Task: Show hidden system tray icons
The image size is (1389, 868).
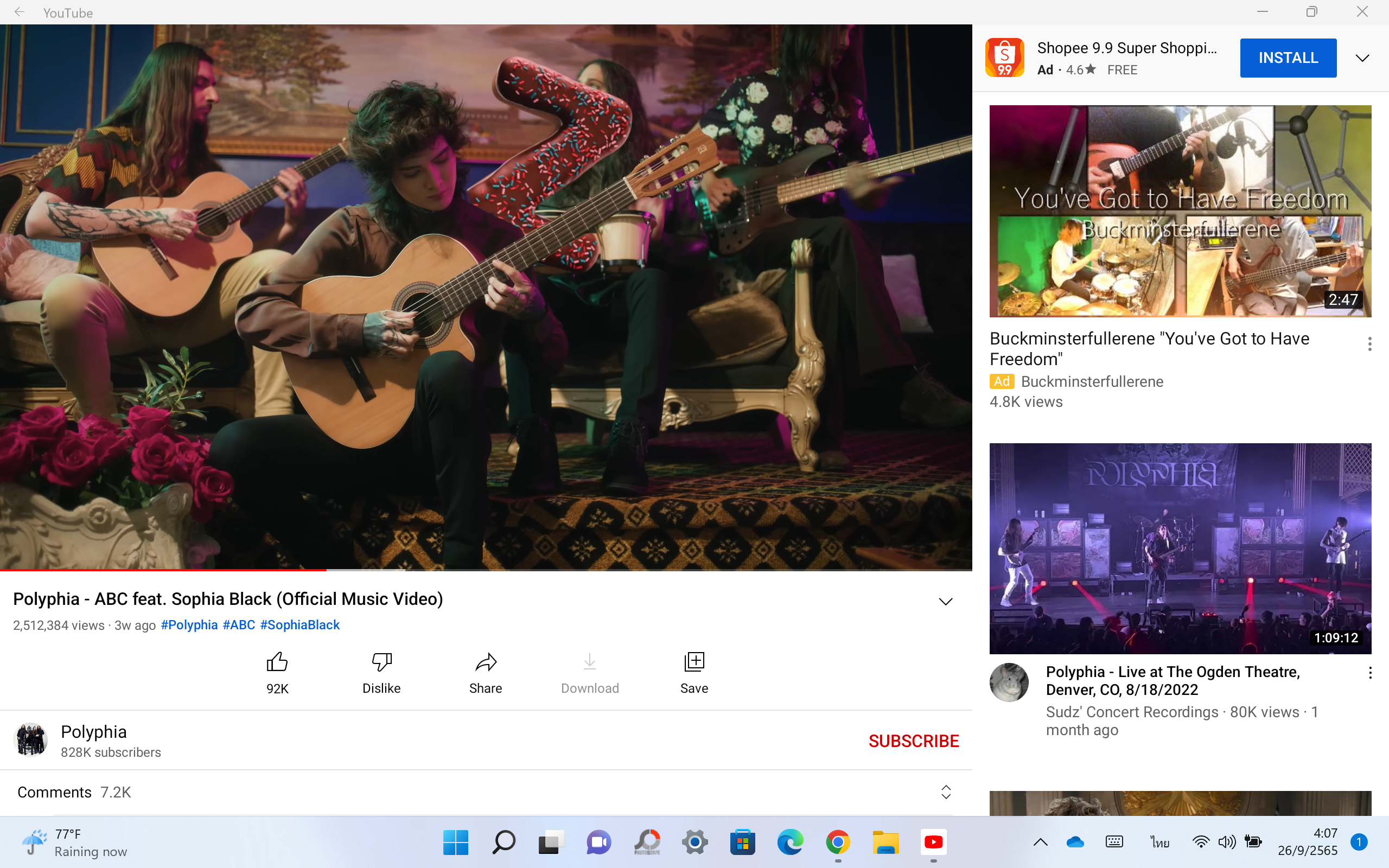Action: pyautogui.click(x=1040, y=842)
